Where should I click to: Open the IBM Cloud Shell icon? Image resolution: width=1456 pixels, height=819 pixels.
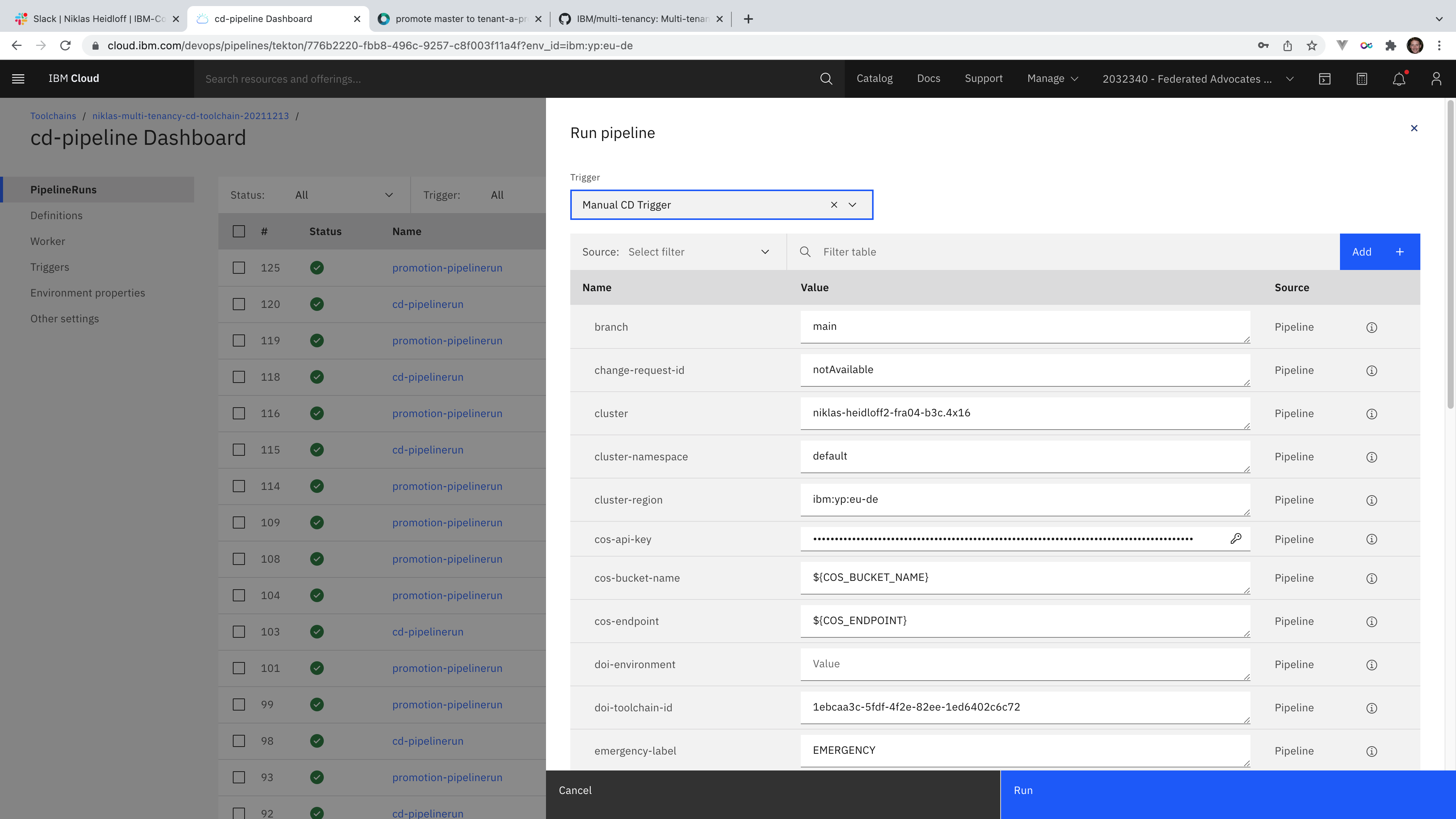tap(1324, 78)
